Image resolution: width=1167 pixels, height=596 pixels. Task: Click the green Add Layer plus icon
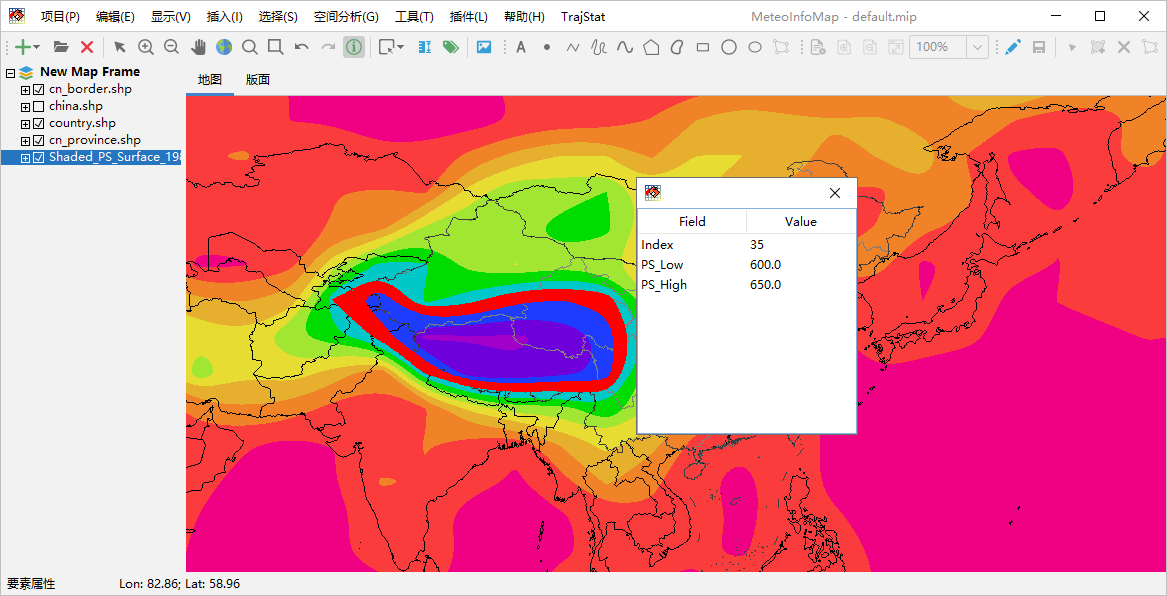click(x=23, y=47)
